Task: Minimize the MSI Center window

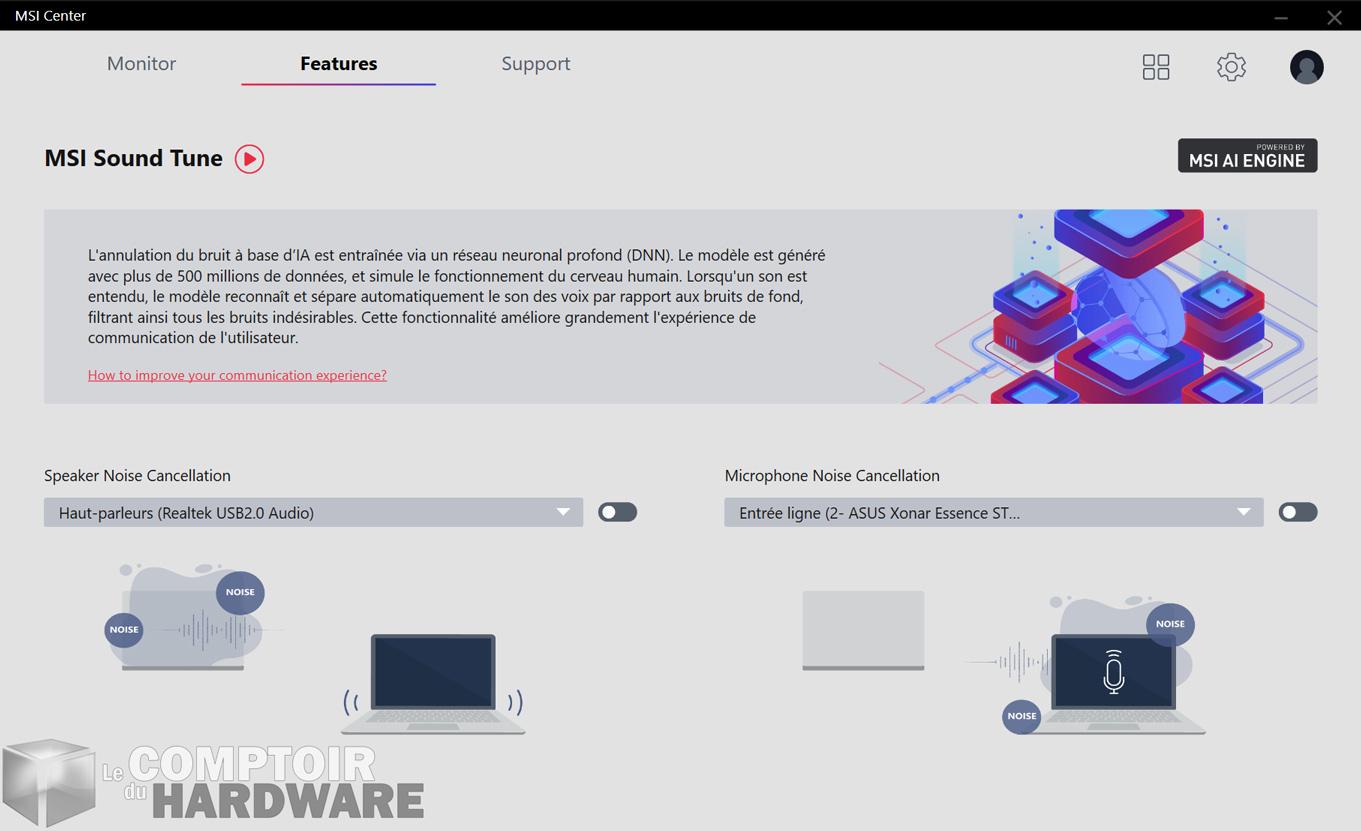Action: point(1281,17)
